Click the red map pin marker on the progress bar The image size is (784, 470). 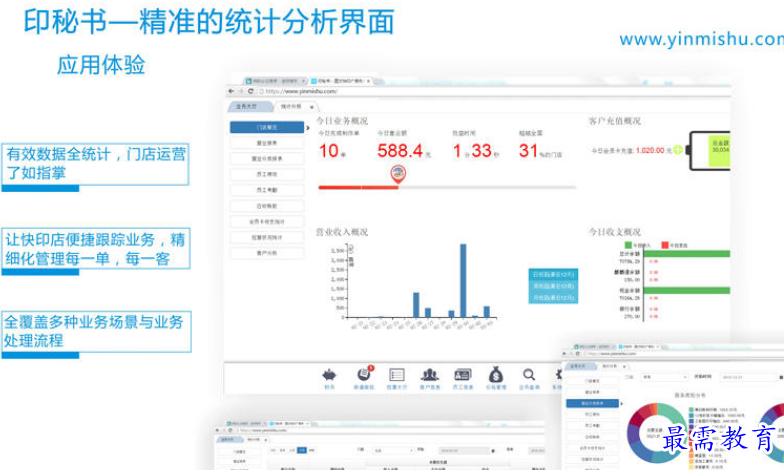398,174
